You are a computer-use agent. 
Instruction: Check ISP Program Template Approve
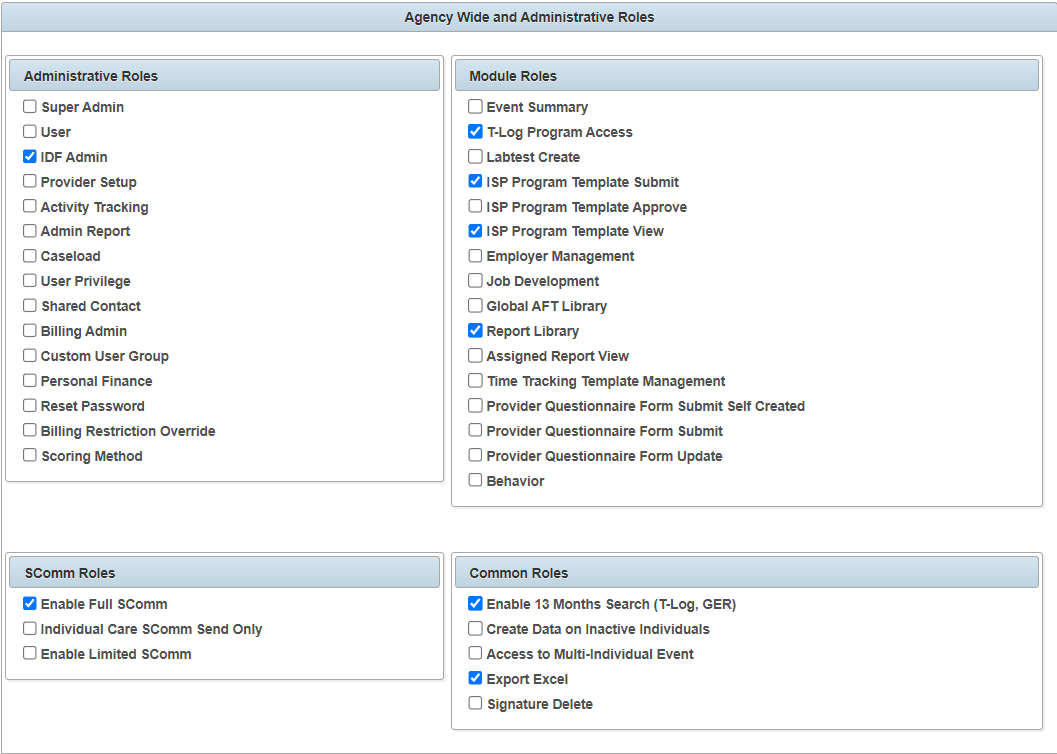[475, 206]
